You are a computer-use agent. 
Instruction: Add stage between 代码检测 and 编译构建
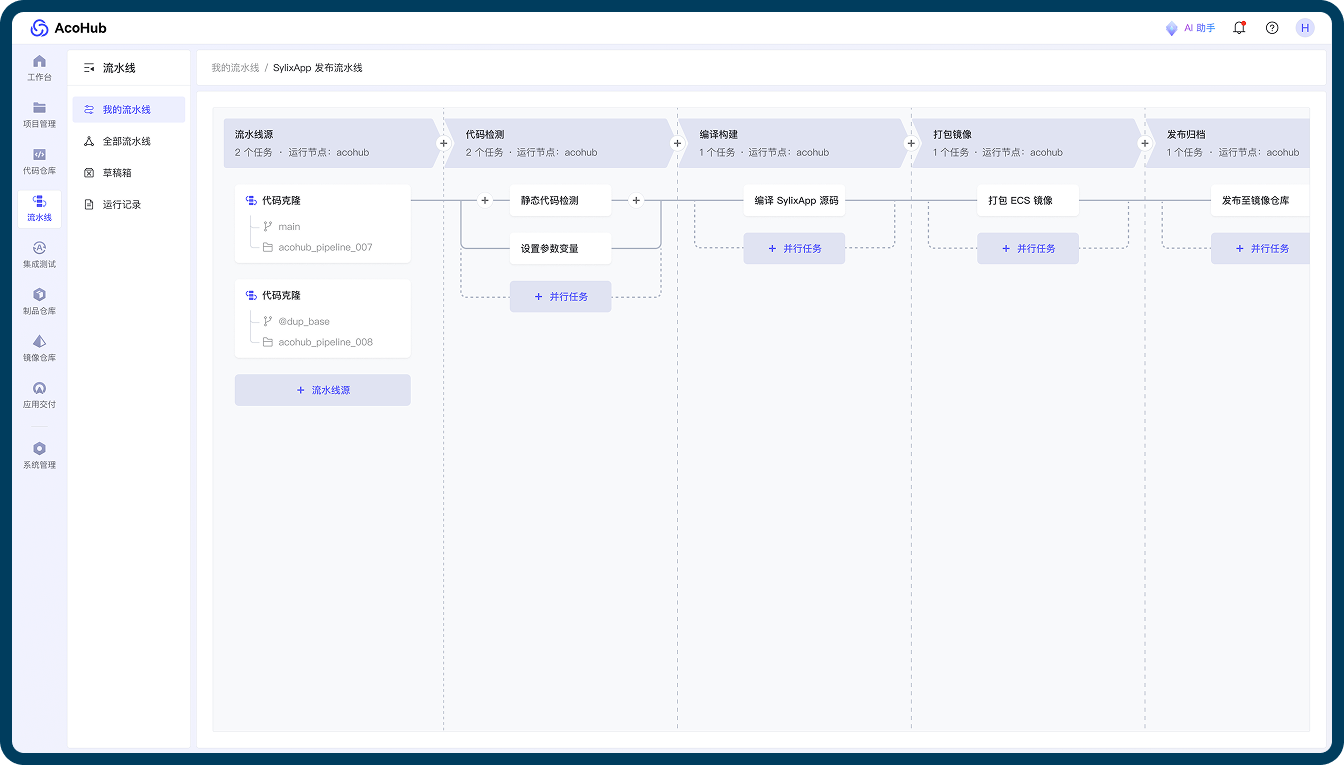coord(677,143)
